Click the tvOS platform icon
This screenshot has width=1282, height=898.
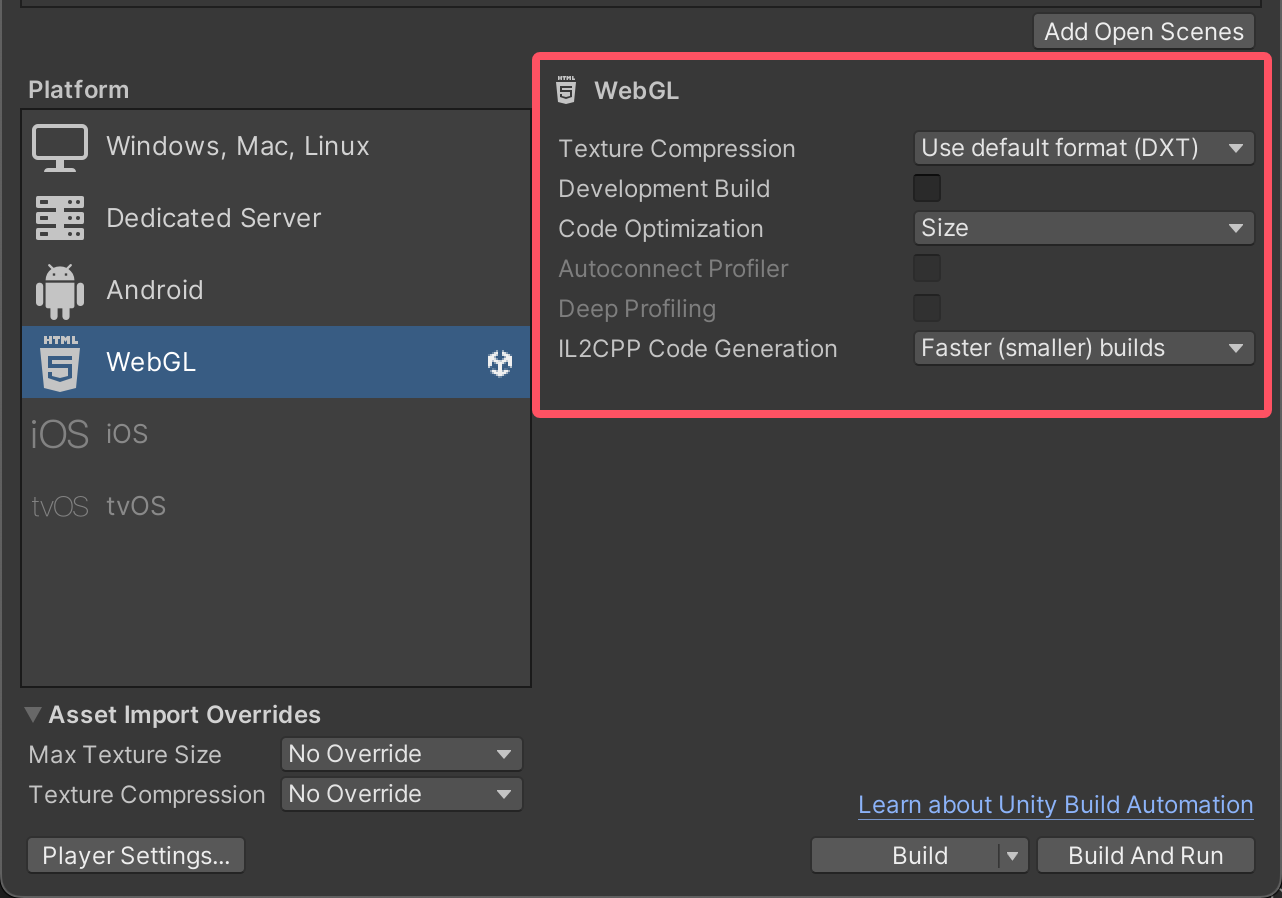pyautogui.click(x=60, y=506)
